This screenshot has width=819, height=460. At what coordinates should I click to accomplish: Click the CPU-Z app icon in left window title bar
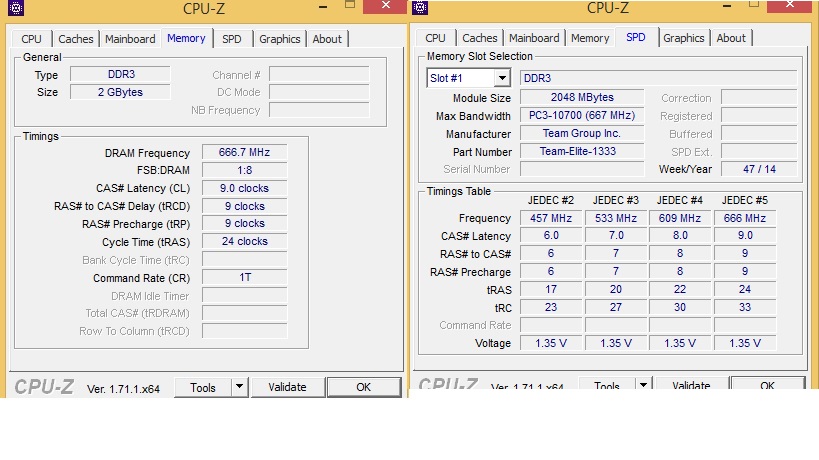pyautogui.click(x=16, y=7)
